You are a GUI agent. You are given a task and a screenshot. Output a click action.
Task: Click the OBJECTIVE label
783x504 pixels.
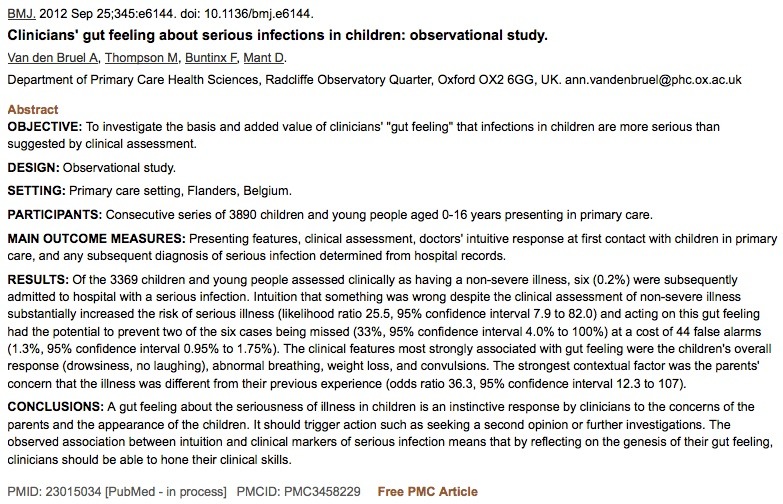tap(44, 127)
